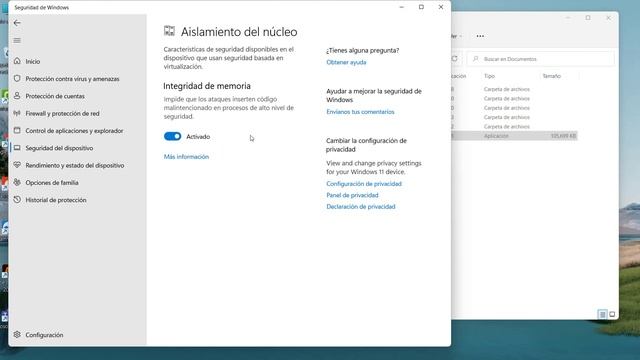
Task: Select the Aplicación row in Explorer
Action: [514, 136]
